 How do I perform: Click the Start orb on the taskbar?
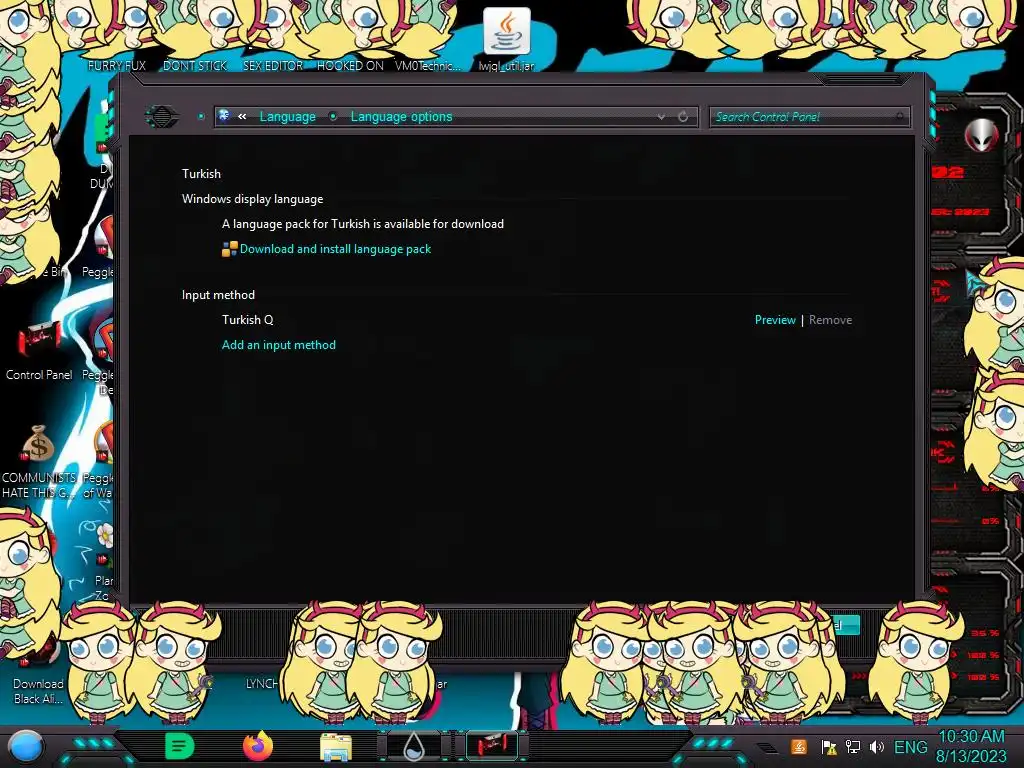point(26,746)
